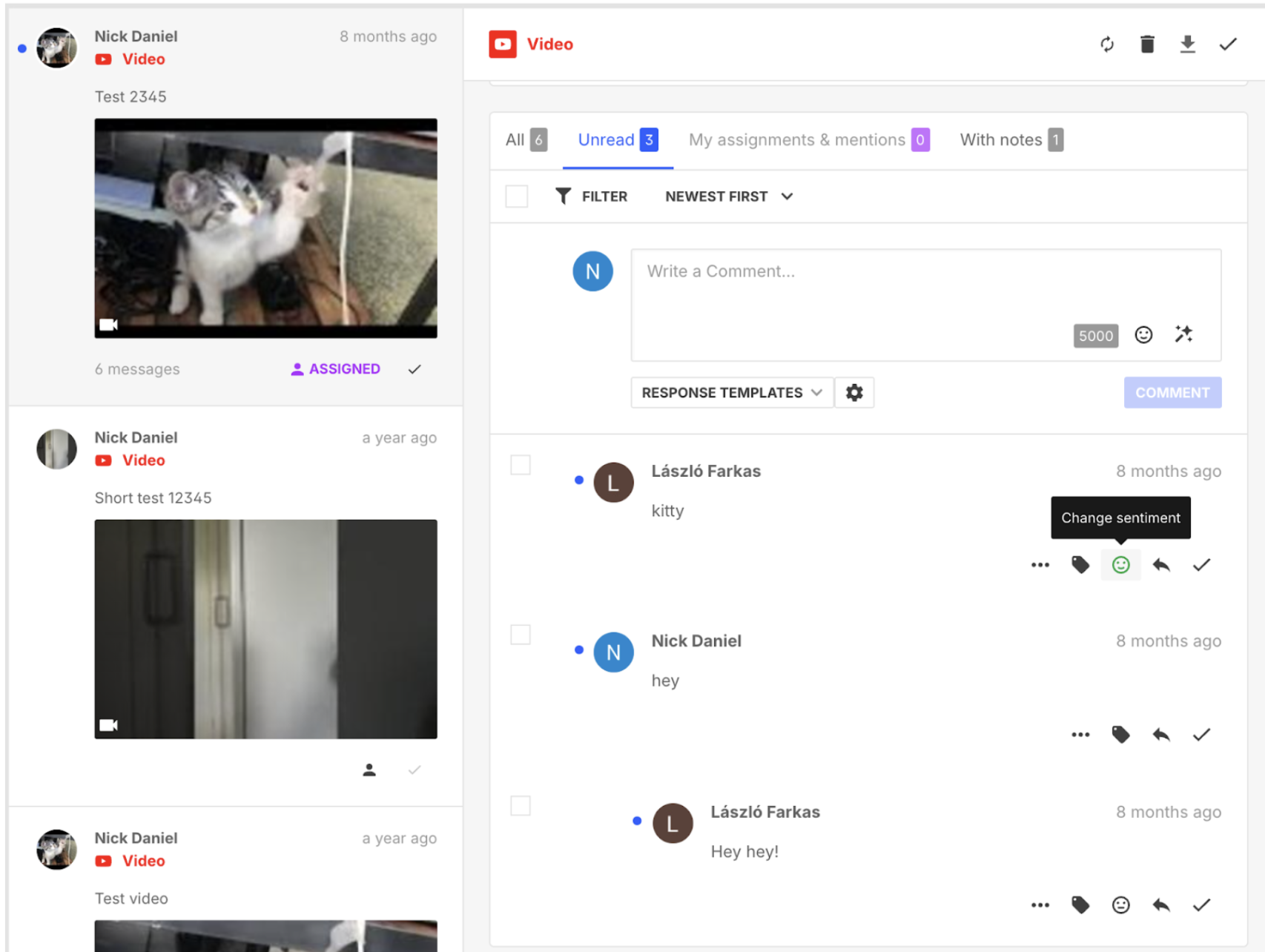Open response templates settings gear
1265x952 pixels.
pos(854,392)
